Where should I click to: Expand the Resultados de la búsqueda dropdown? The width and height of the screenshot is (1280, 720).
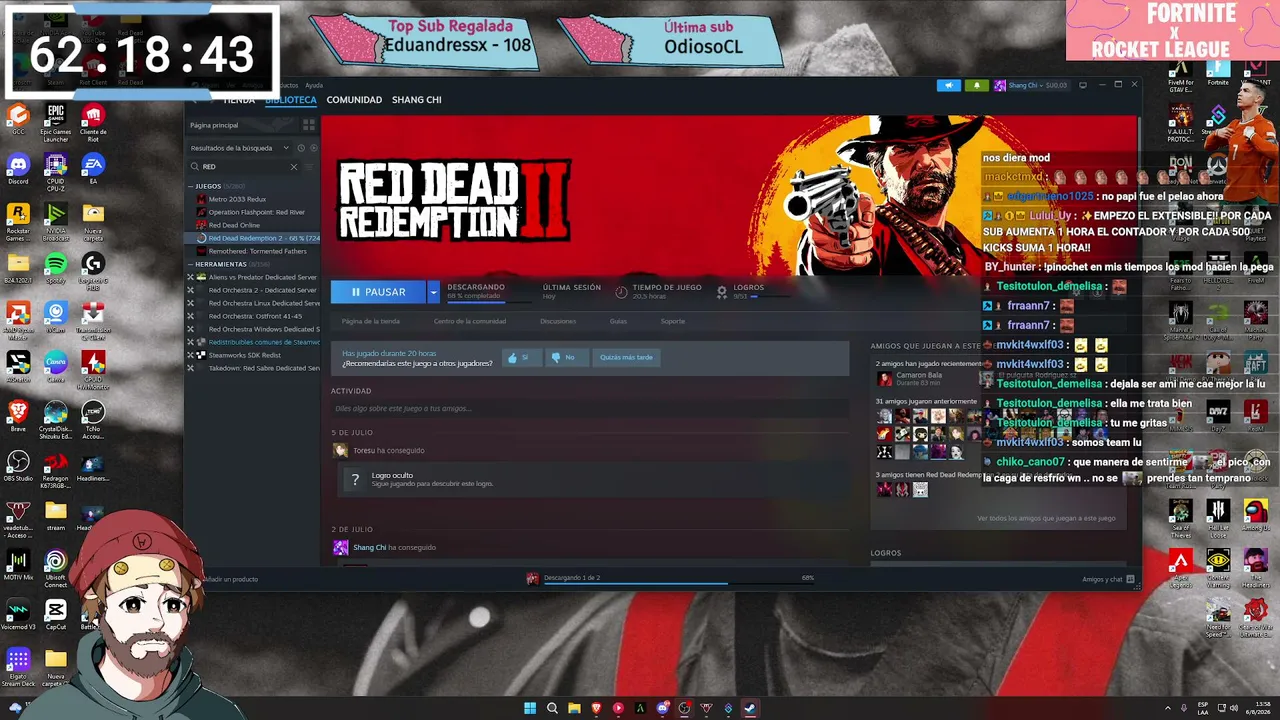(240, 148)
